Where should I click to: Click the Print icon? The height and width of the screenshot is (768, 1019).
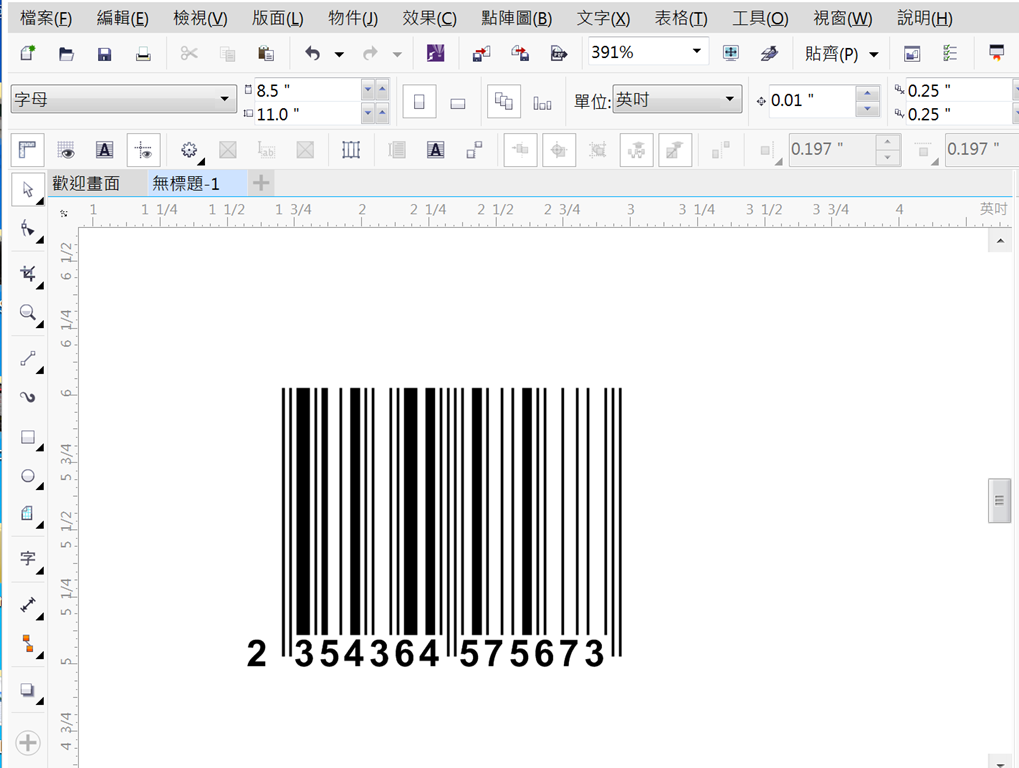click(143, 54)
